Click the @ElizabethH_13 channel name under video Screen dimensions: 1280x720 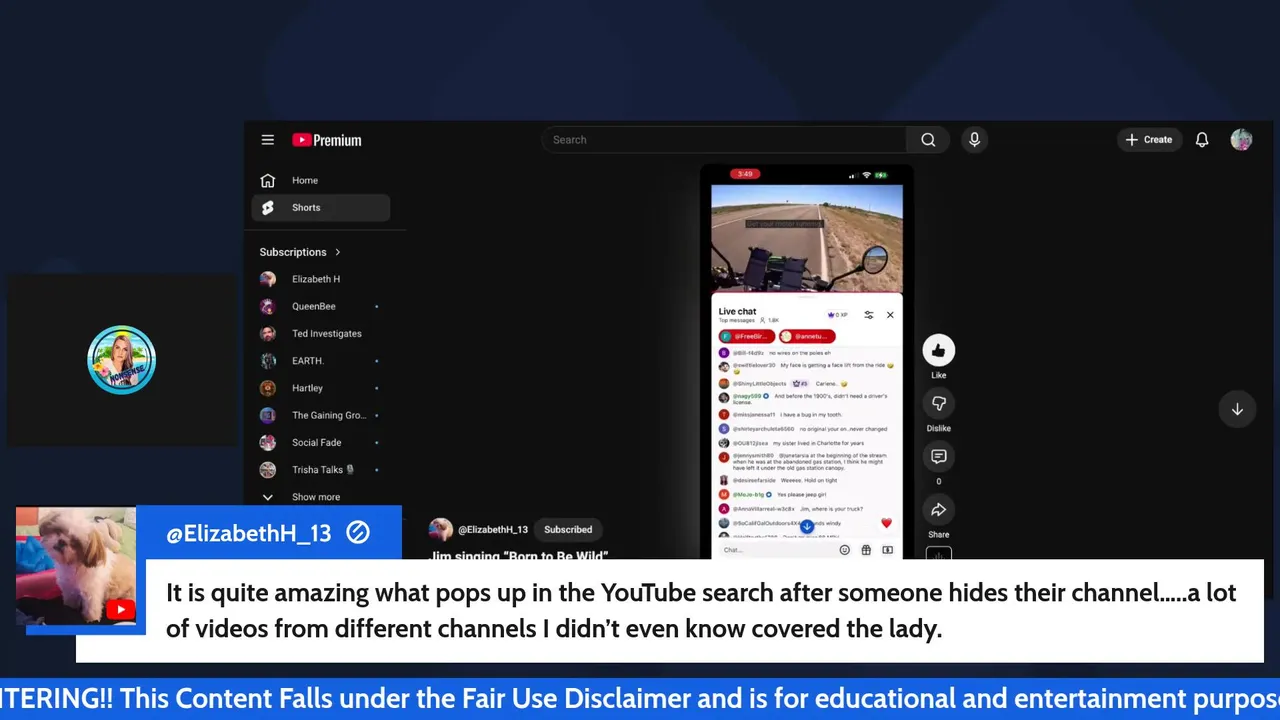tap(492, 530)
